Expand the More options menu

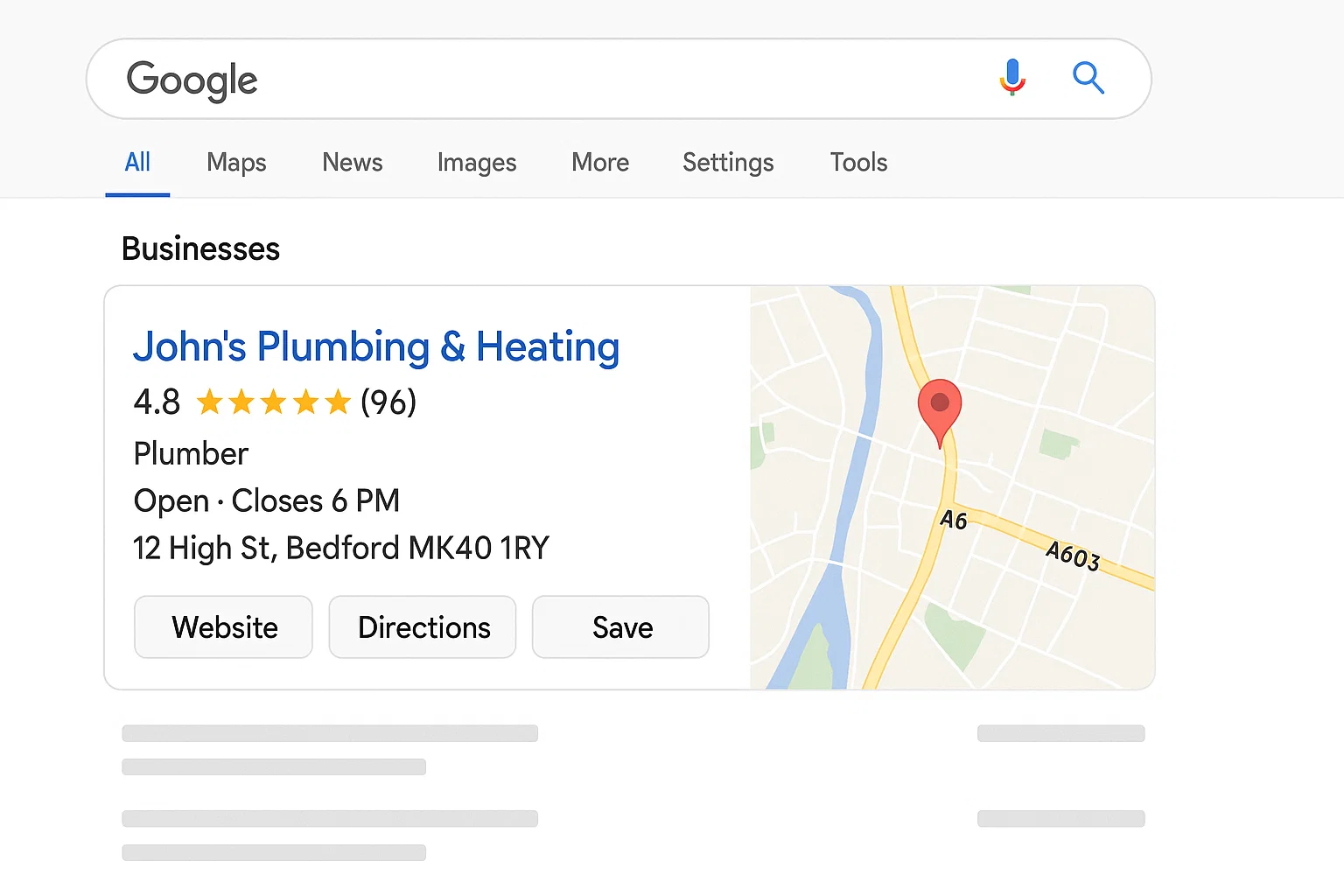(x=599, y=163)
